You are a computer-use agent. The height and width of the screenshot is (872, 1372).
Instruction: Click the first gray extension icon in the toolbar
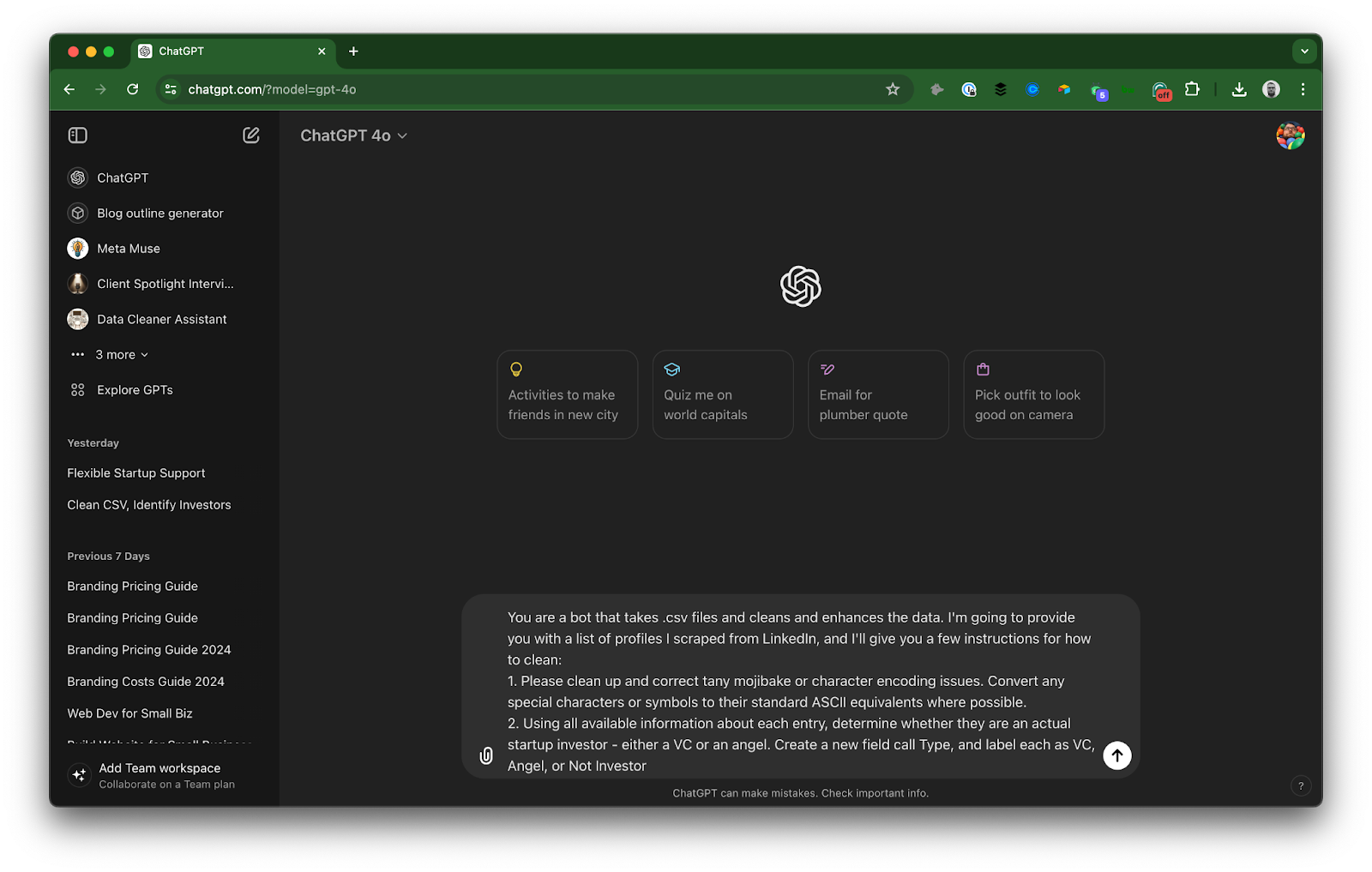tap(937, 89)
